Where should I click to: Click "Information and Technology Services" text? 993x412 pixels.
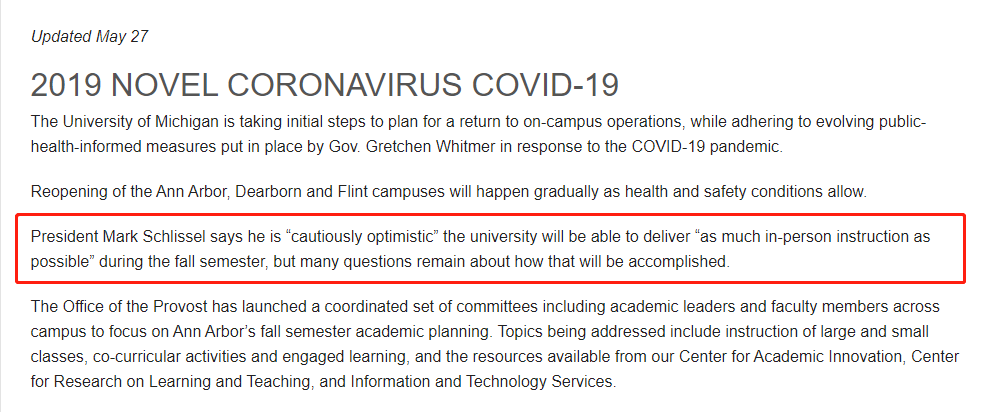[481, 382]
